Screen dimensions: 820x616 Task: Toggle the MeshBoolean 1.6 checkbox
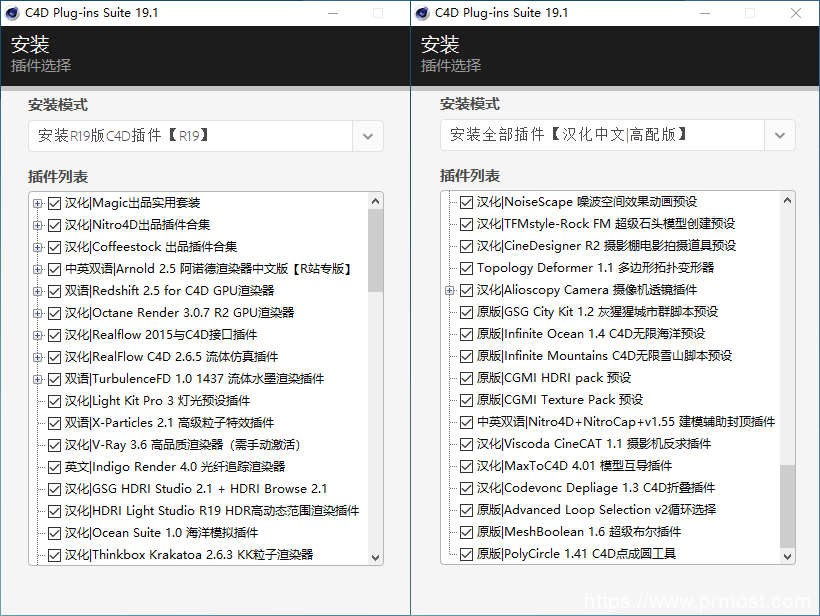point(466,532)
